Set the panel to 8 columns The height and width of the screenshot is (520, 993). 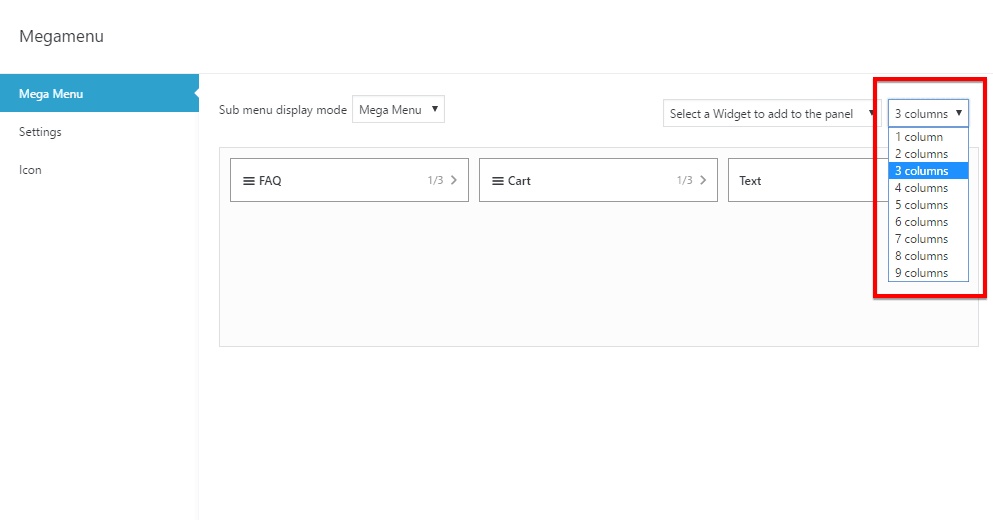click(x=921, y=256)
